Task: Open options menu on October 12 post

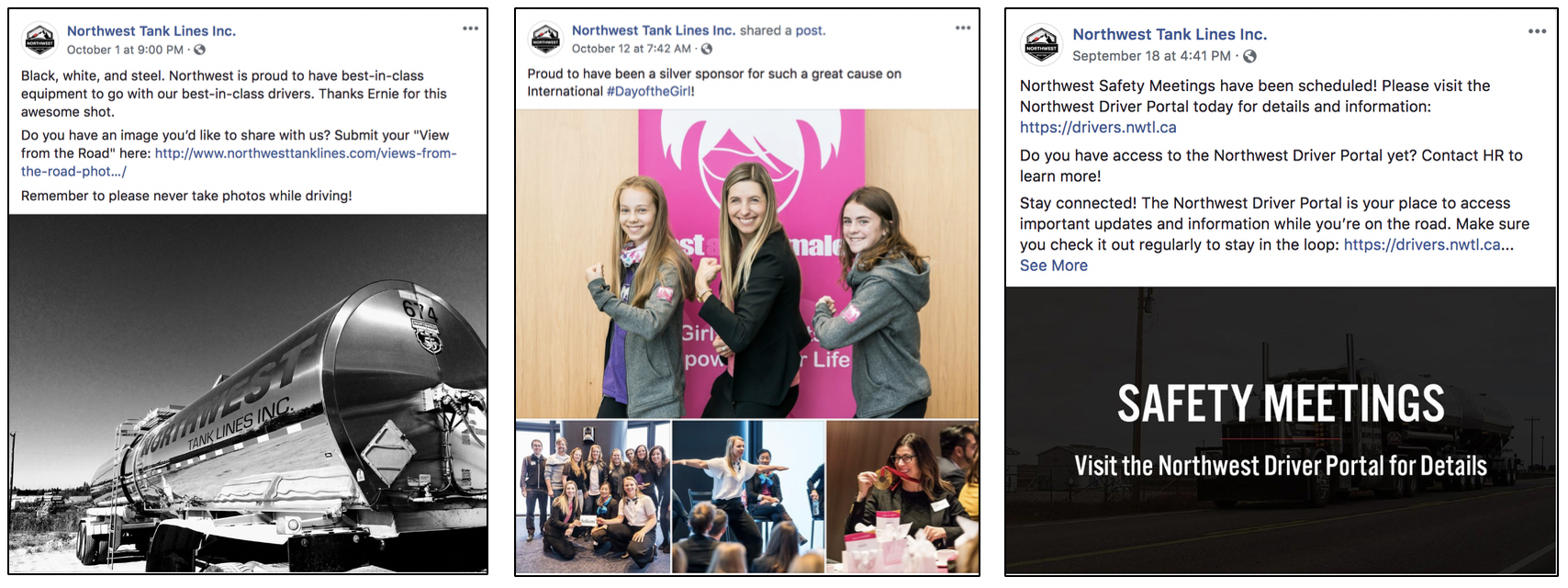Action: tap(963, 28)
